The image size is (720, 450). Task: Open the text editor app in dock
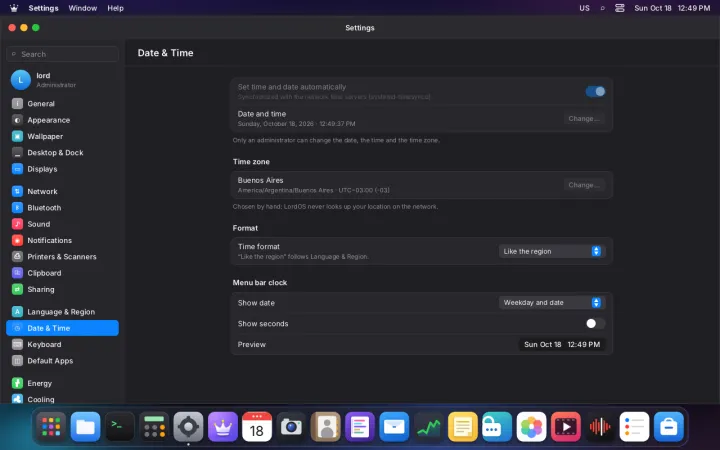tap(360, 427)
